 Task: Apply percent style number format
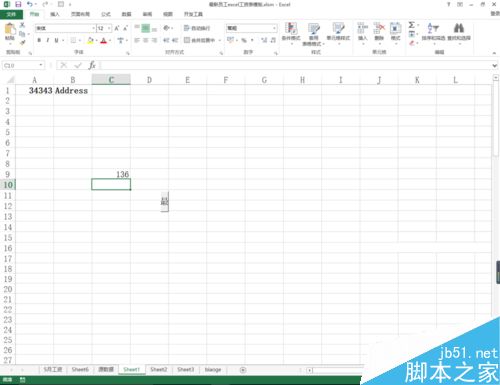pyautogui.click(x=244, y=40)
